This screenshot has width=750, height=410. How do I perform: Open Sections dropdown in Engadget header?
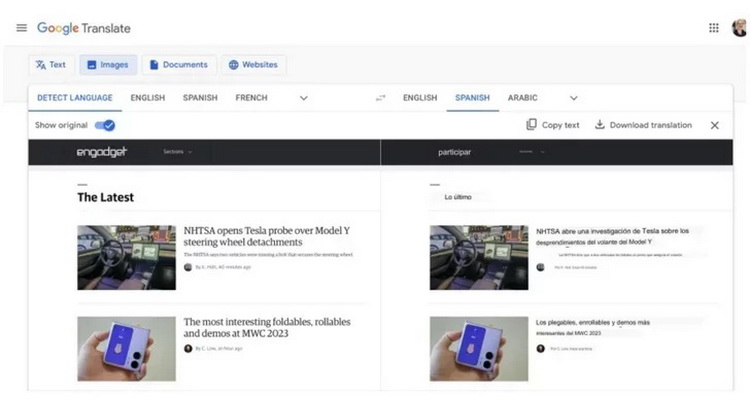(177, 152)
